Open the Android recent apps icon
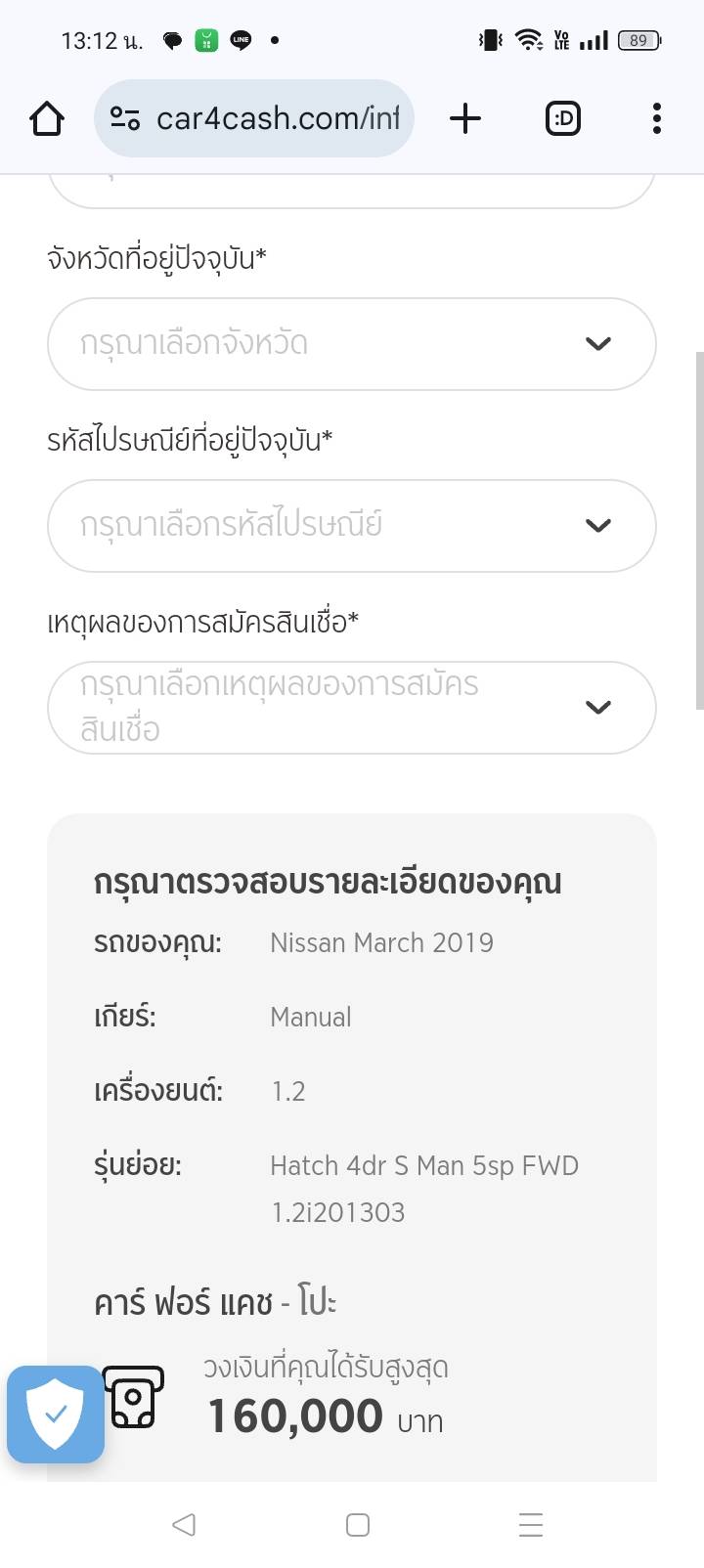This screenshot has width=704, height=1568. [530, 1525]
